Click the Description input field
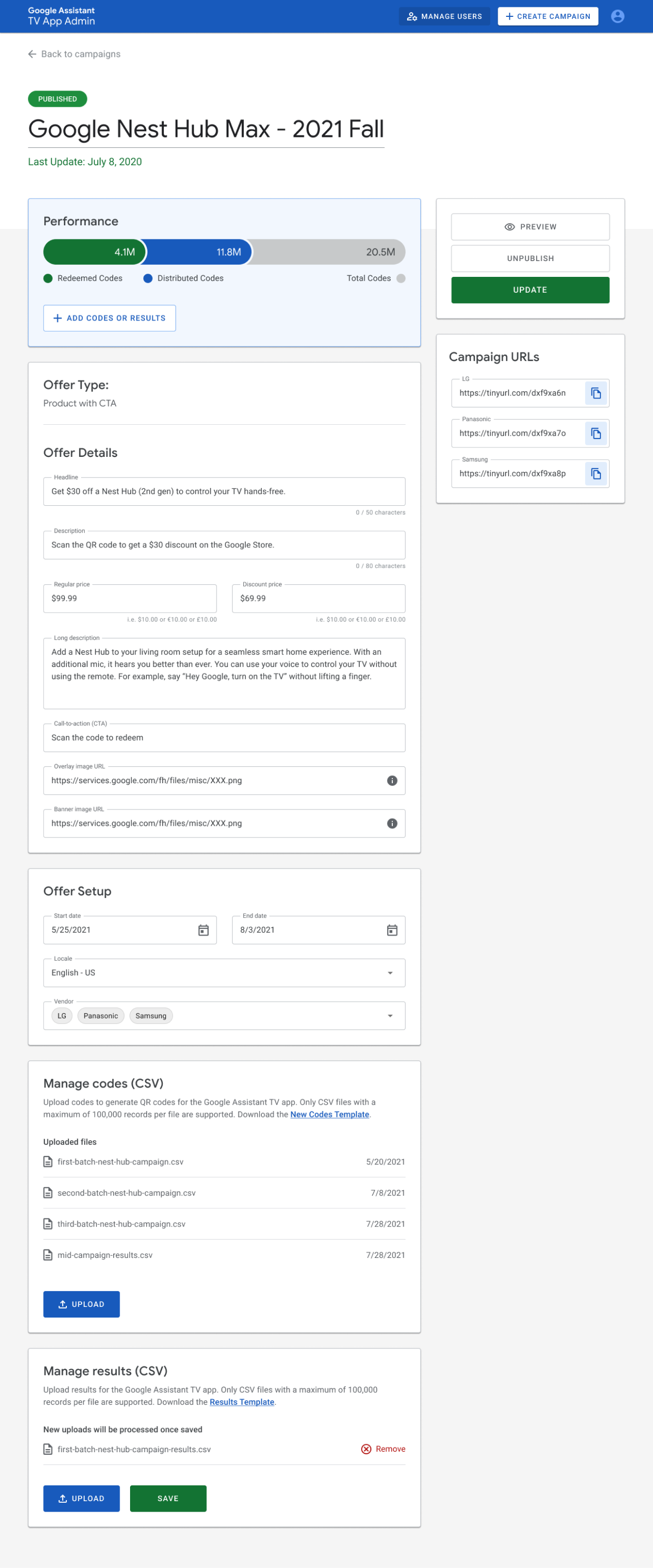Screen dimensions: 653x1568 pos(224,545)
